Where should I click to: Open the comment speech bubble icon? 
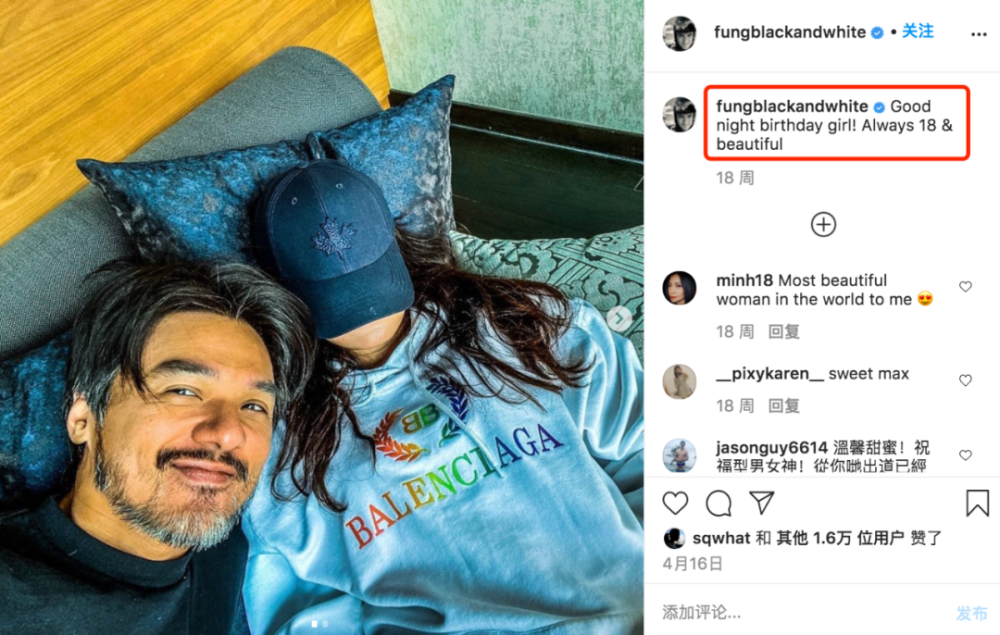[x=719, y=503]
